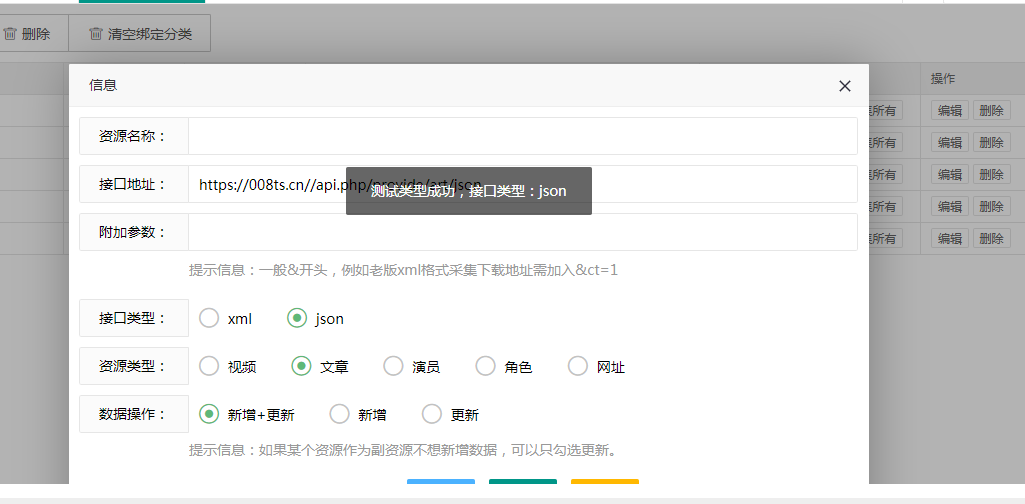This screenshot has width=1025, height=504.
Task: Choose the 更新-only data operation radio
Action: [431, 414]
